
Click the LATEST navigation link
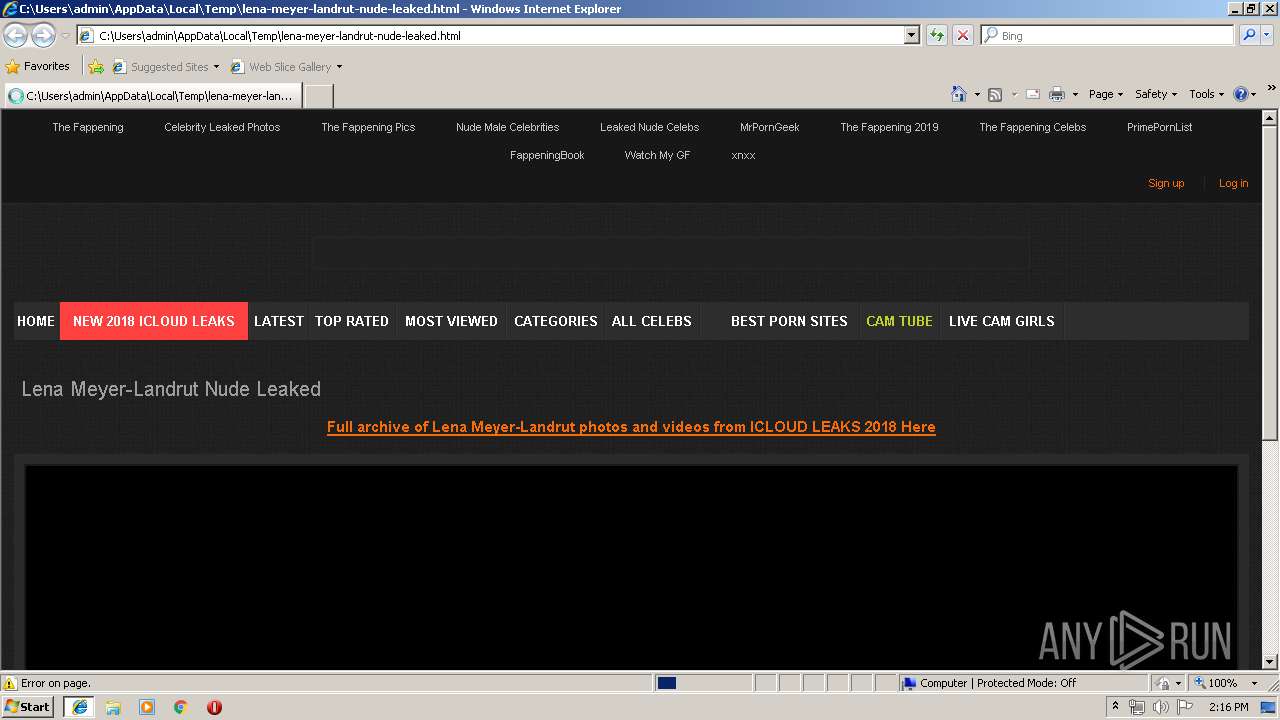coord(279,321)
